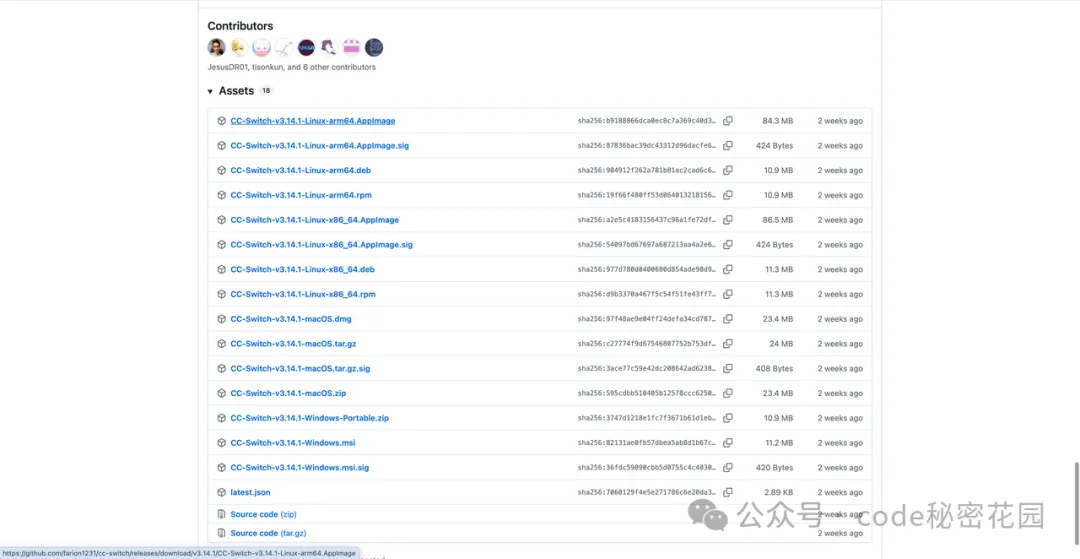
Task: Open the latest.json asset
Action: click(x=250, y=492)
